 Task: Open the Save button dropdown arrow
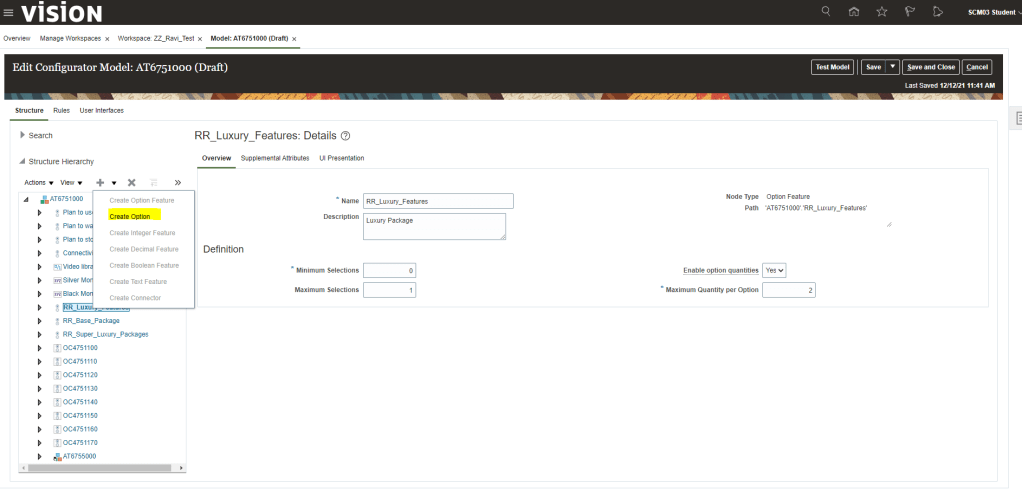point(892,67)
